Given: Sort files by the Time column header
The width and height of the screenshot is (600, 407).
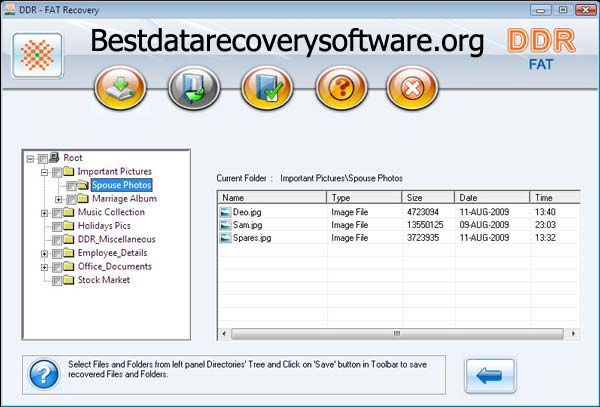Looking at the screenshot, I should click(555, 197).
